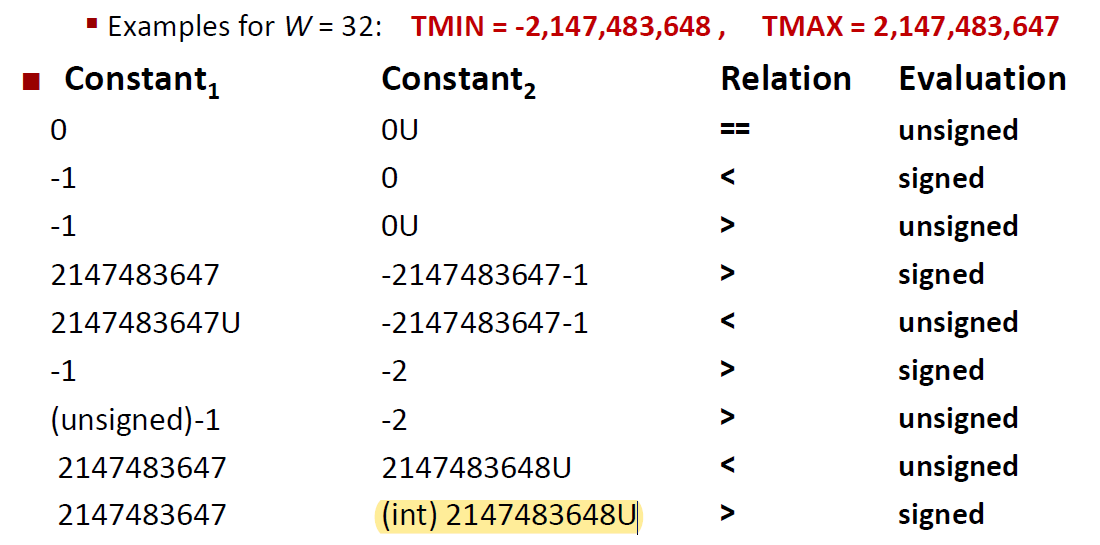Click the 2147483648U value without cast
The image size is (1100, 545).
pos(476,468)
